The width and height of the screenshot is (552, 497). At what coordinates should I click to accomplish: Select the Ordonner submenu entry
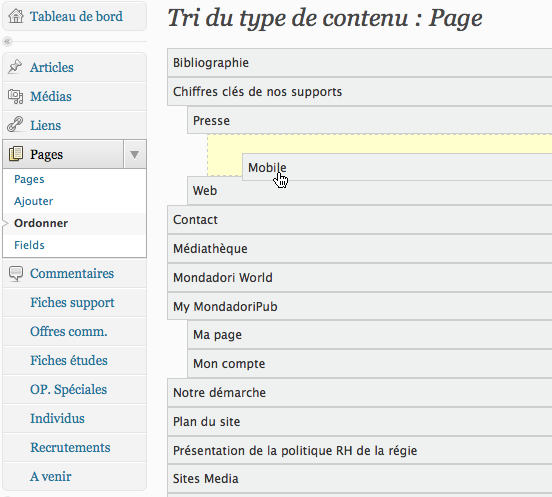[41, 223]
